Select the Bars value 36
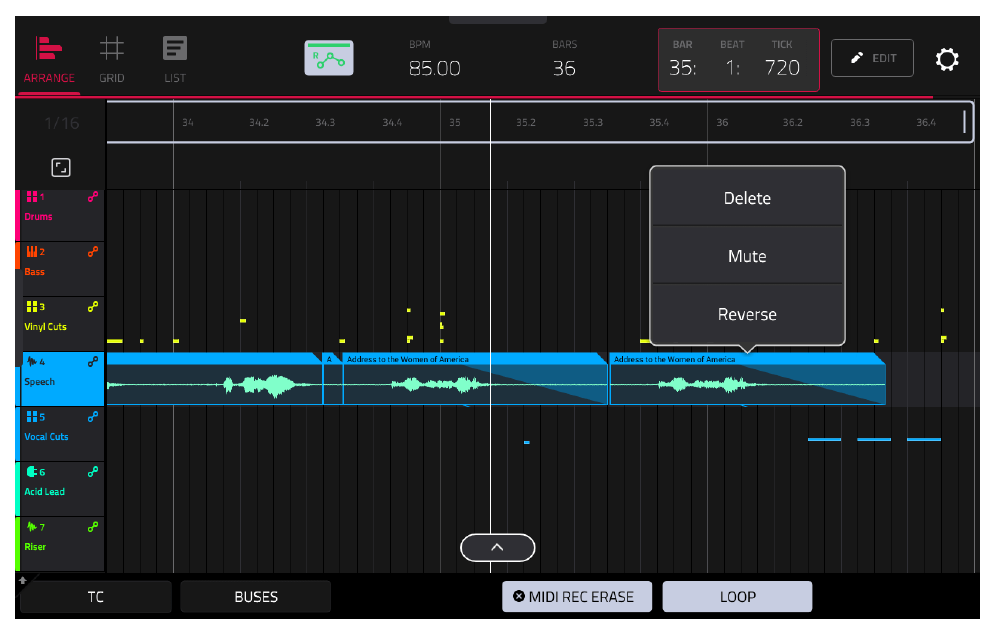 pos(564,68)
